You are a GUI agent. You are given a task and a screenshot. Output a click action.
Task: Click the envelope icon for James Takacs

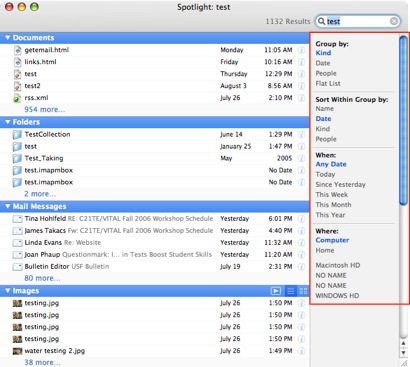click(17, 231)
